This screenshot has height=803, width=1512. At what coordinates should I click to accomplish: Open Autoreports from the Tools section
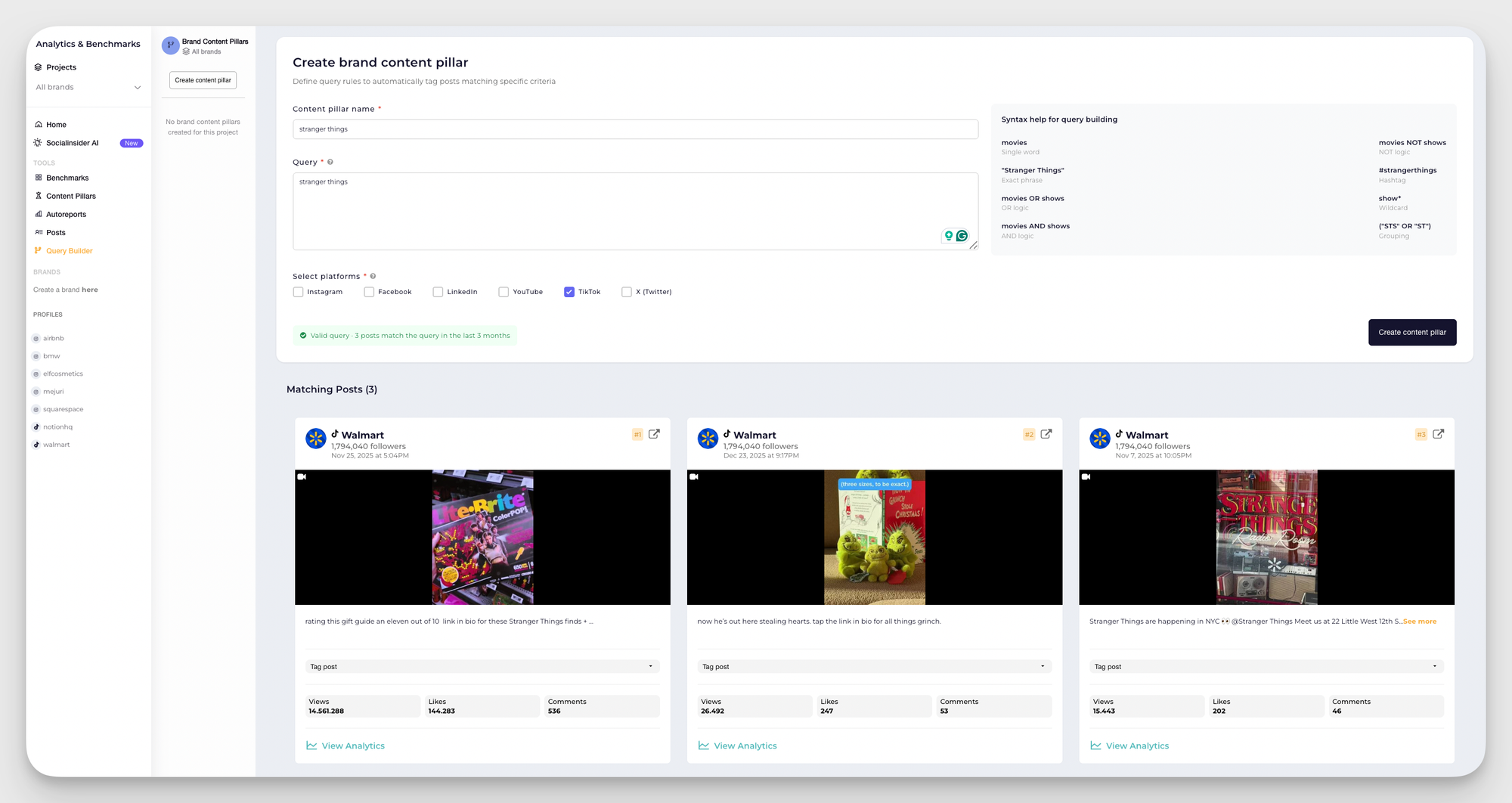[x=66, y=214]
